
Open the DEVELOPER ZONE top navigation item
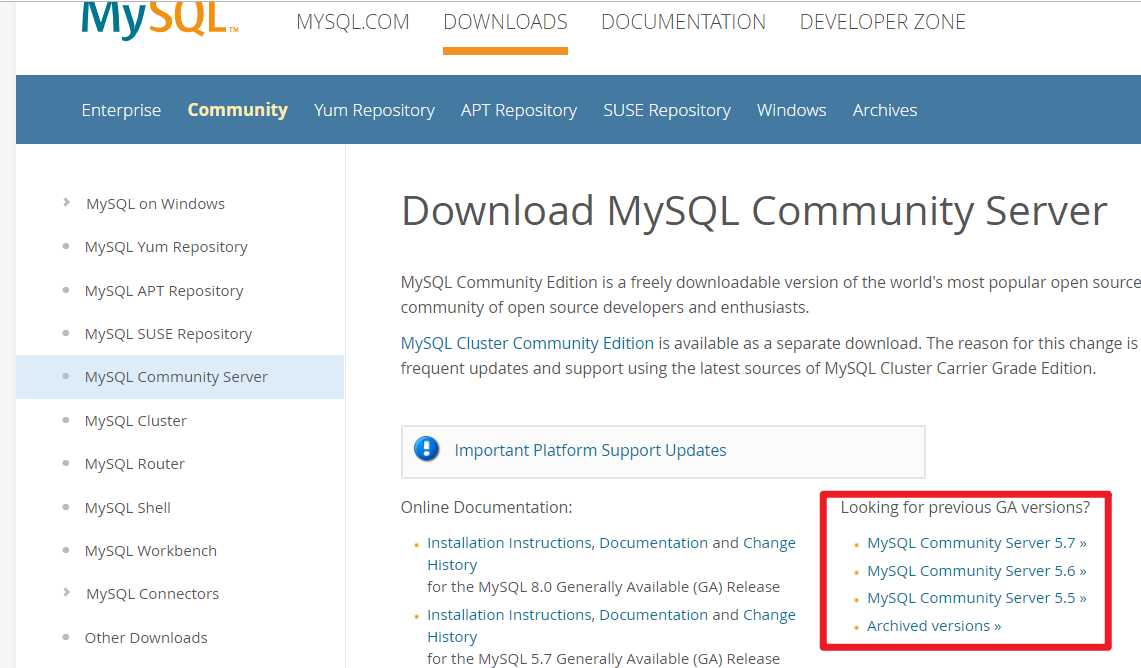click(883, 22)
